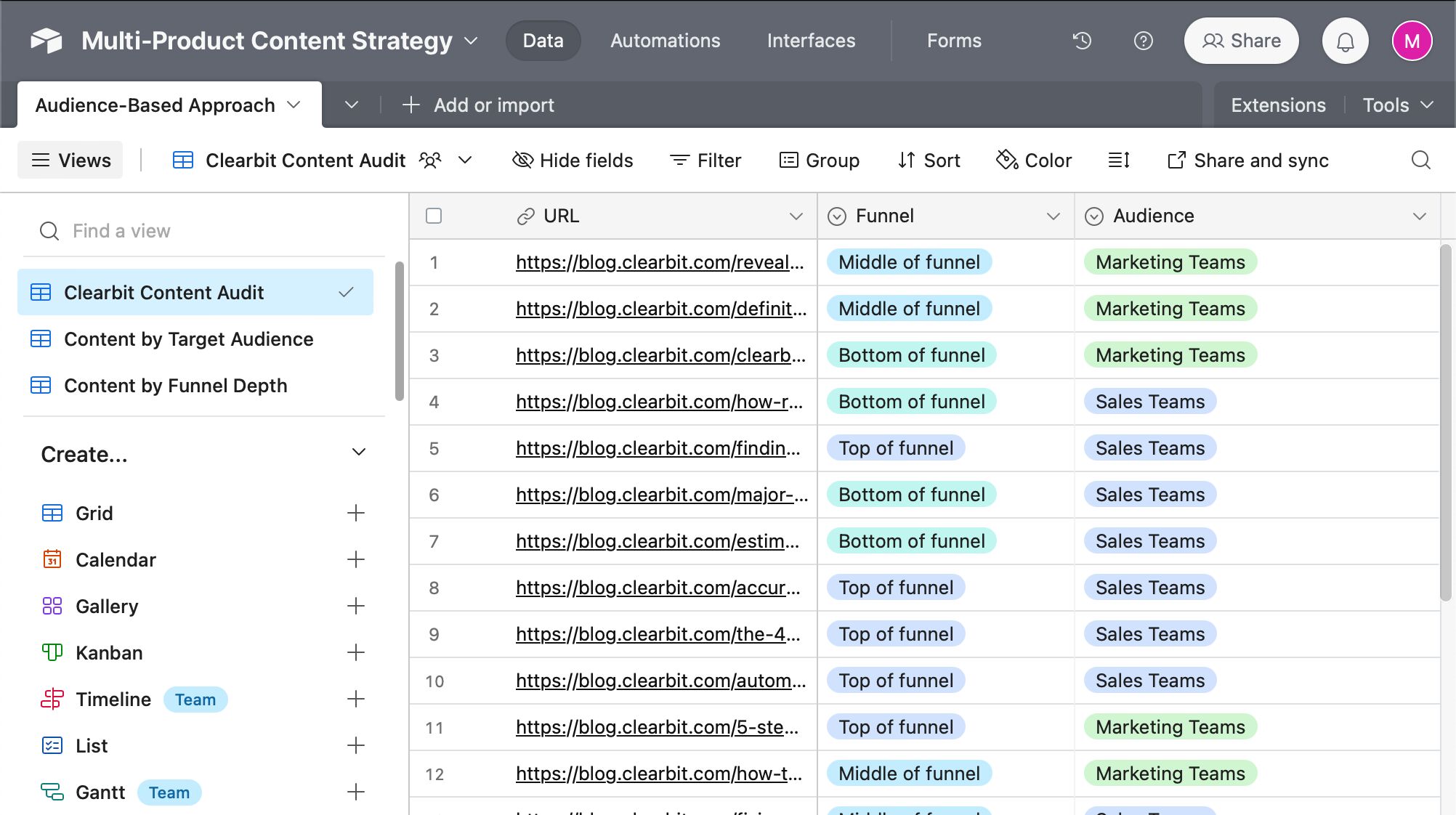Viewport: 1456px width, 815px height.
Task: Open Content by Target Audience view
Action: (188, 338)
